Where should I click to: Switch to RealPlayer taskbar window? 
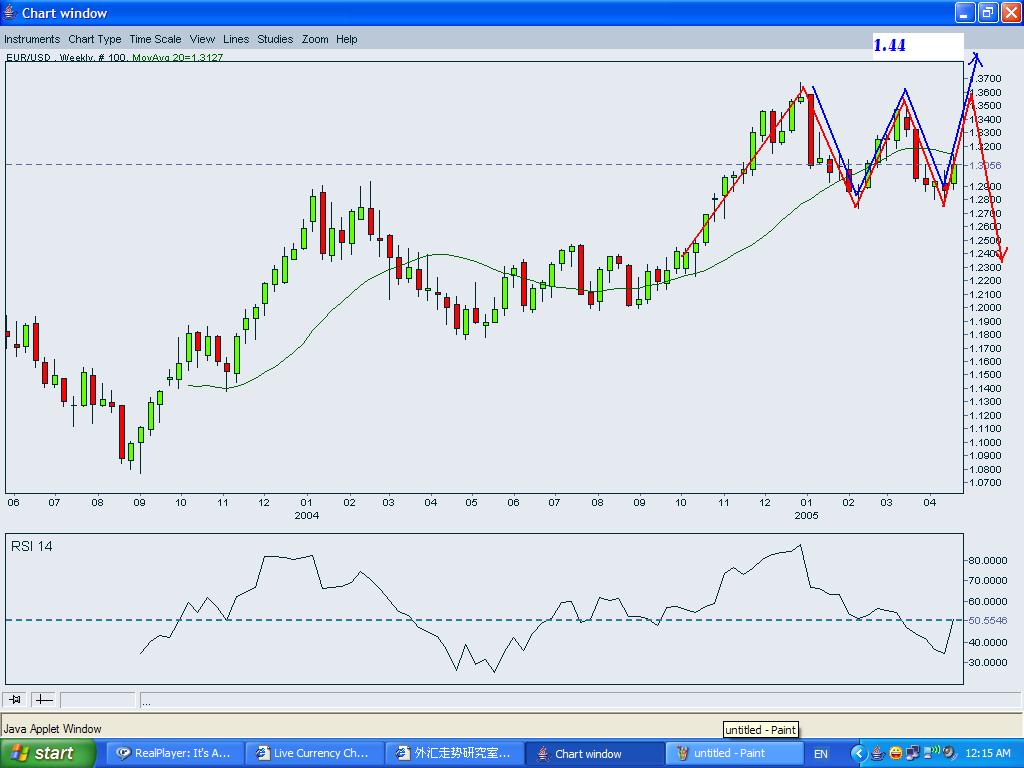click(174, 753)
